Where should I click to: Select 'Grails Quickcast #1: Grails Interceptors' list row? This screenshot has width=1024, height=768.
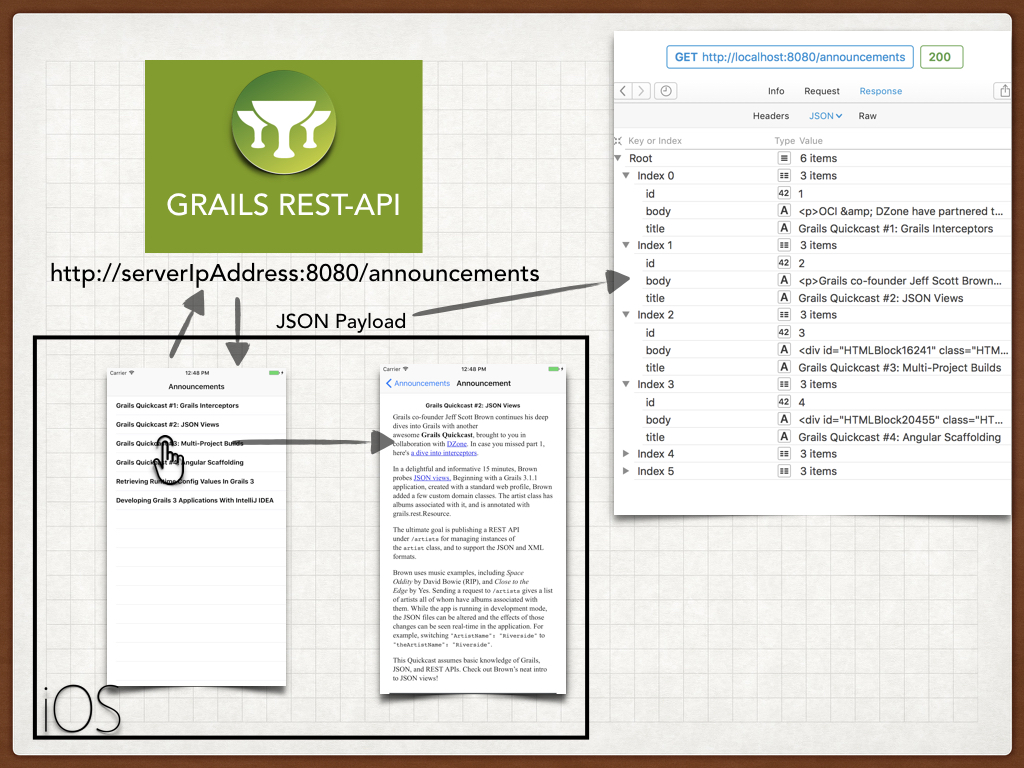[x=197, y=406]
